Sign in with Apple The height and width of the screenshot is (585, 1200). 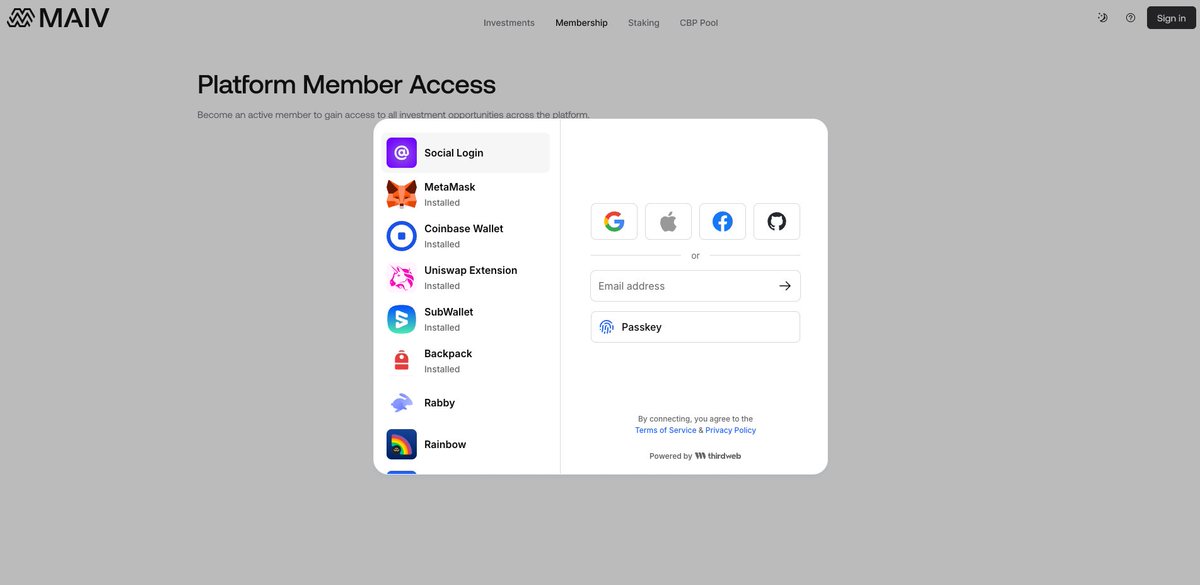pos(668,222)
